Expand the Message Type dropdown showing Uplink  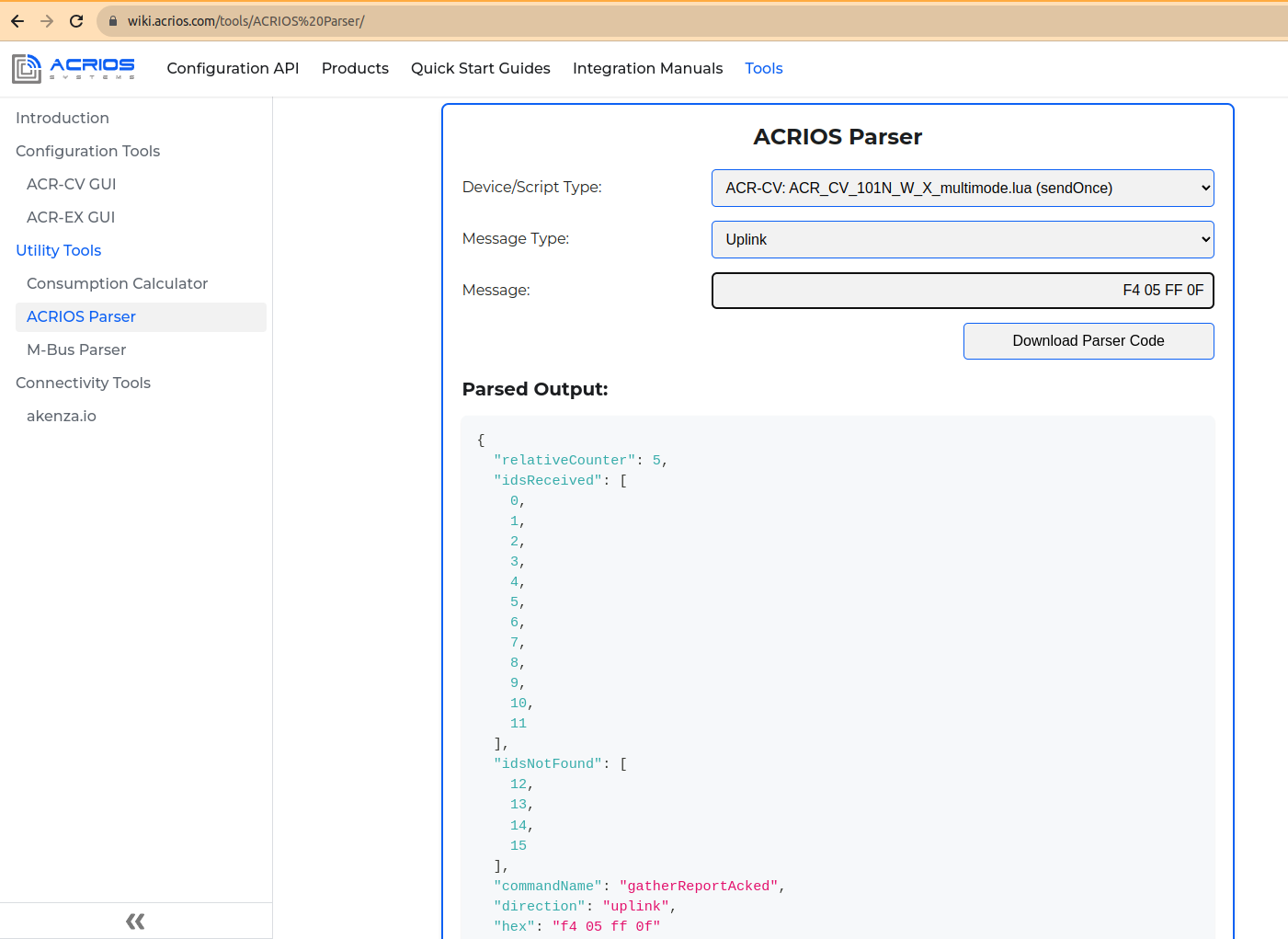coord(962,239)
